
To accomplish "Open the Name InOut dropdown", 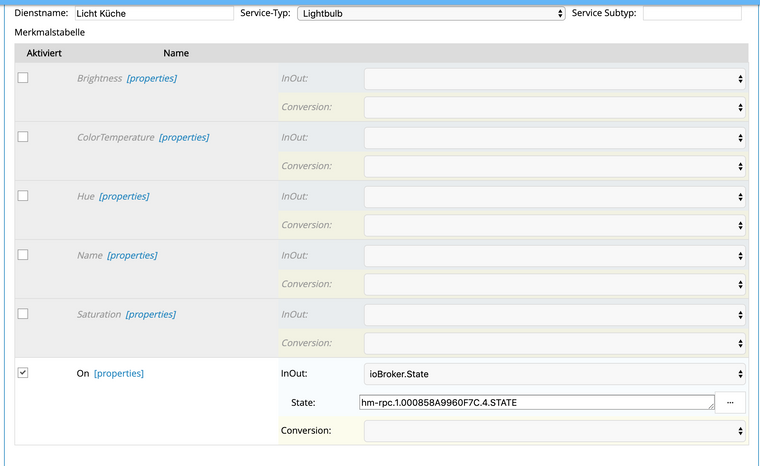I will (x=555, y=256).
